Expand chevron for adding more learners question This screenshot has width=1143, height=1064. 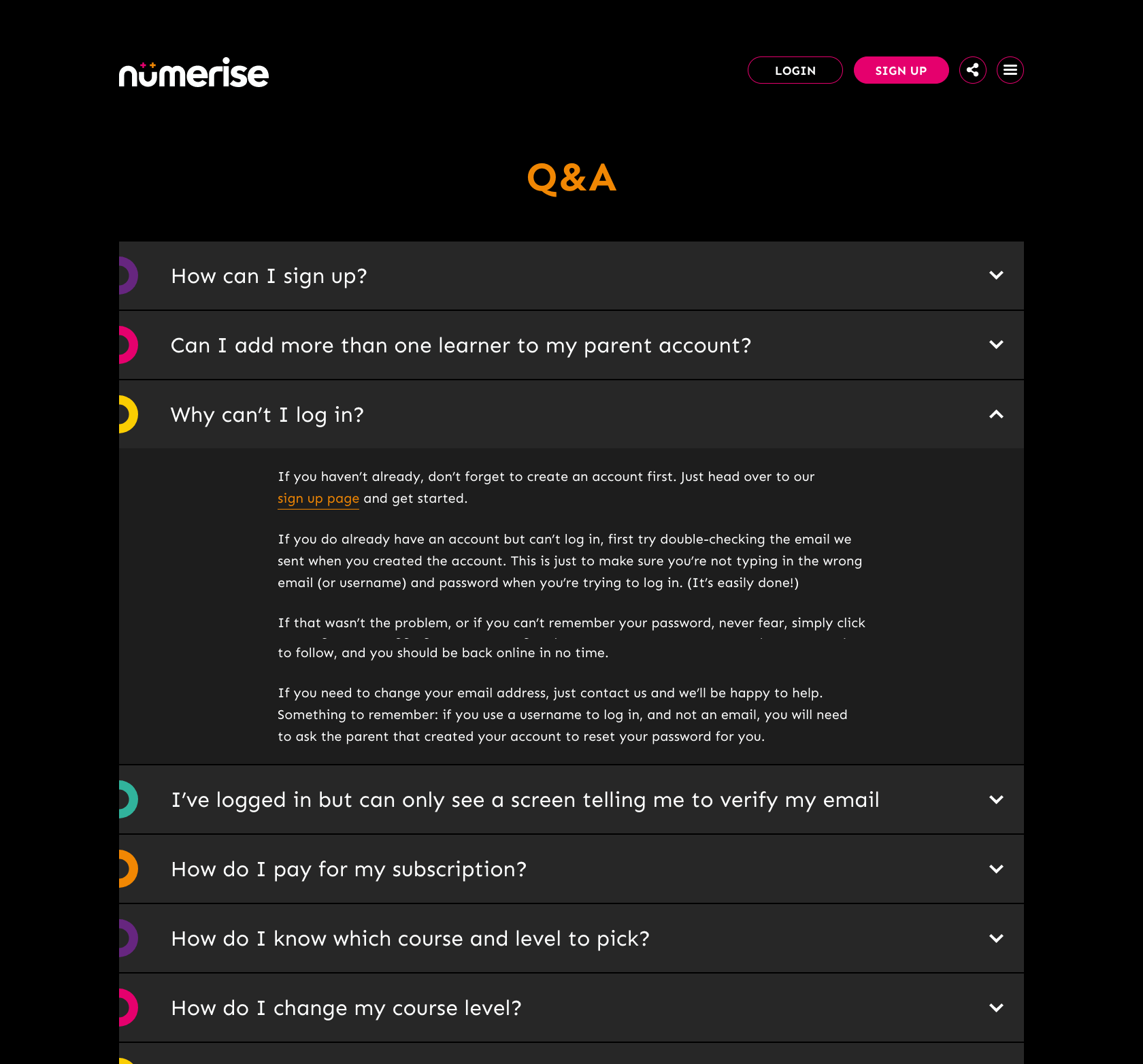(996, 345)
